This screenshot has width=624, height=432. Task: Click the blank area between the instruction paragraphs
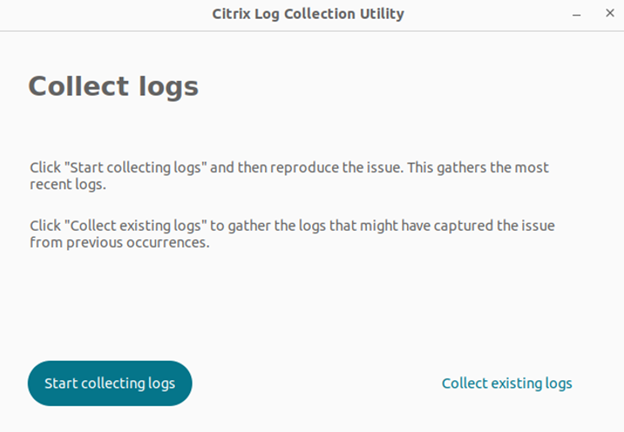tap(300, 205)
